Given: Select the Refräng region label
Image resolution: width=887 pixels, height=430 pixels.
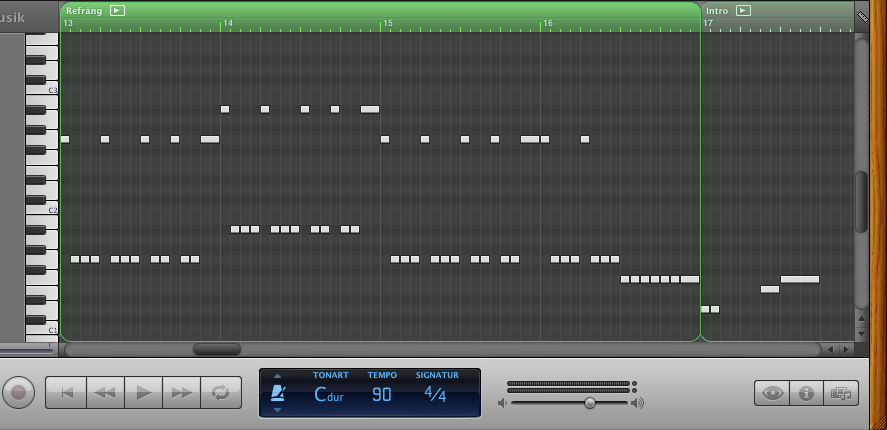Looking at the screenshot, I should tap(84, 10).
